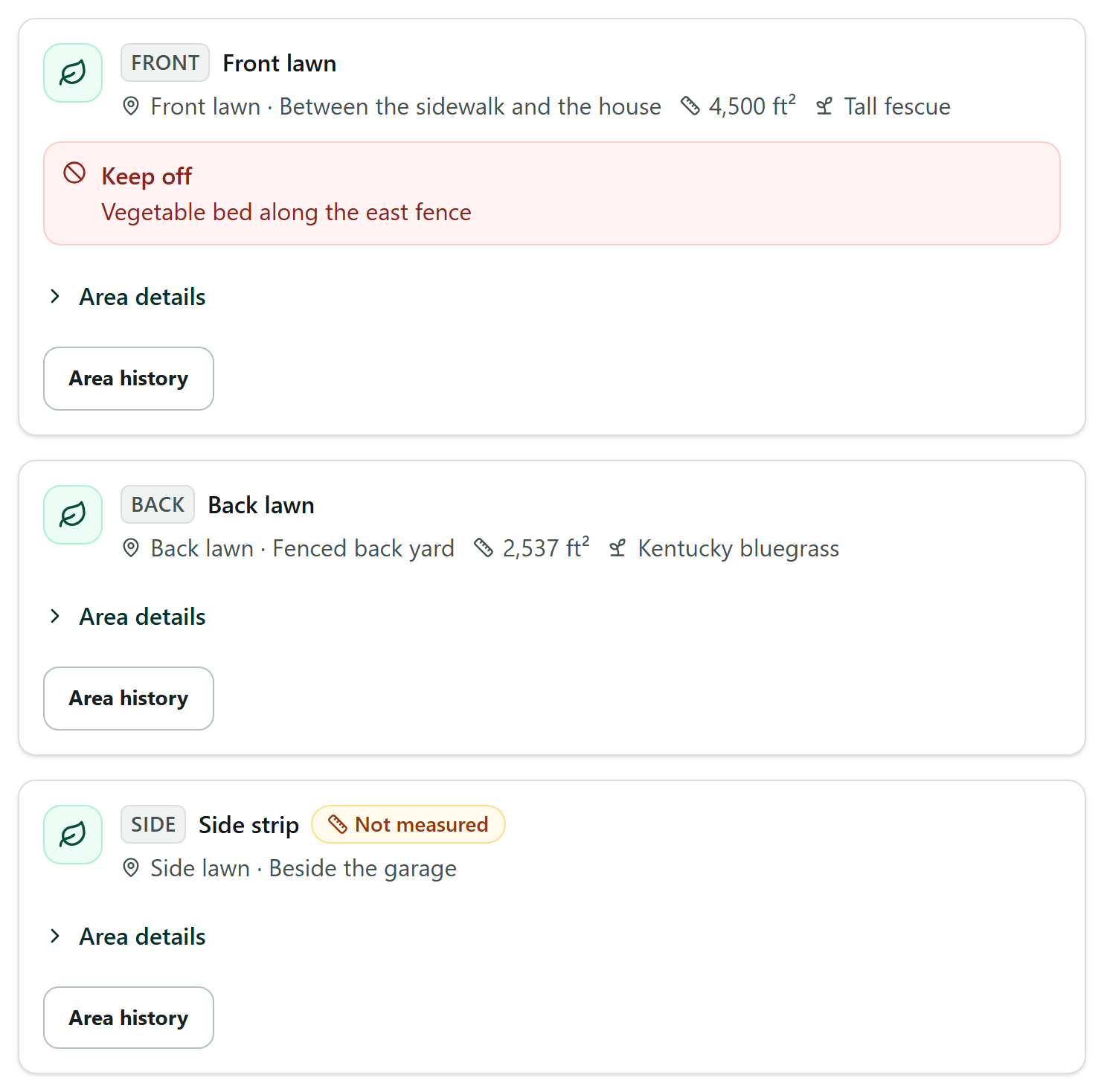The image size is (1104, 1092).
Task: Open Area history for Back lawn
Action: (x=129, y=698)
